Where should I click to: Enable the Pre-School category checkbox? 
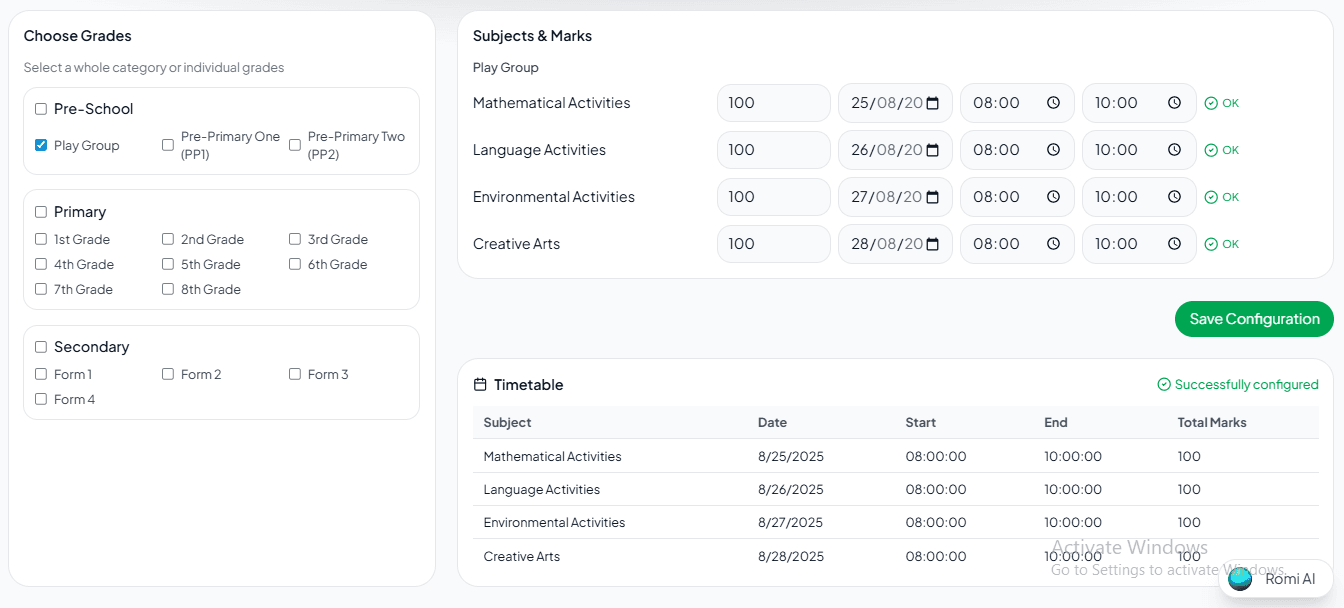[40, 108]
